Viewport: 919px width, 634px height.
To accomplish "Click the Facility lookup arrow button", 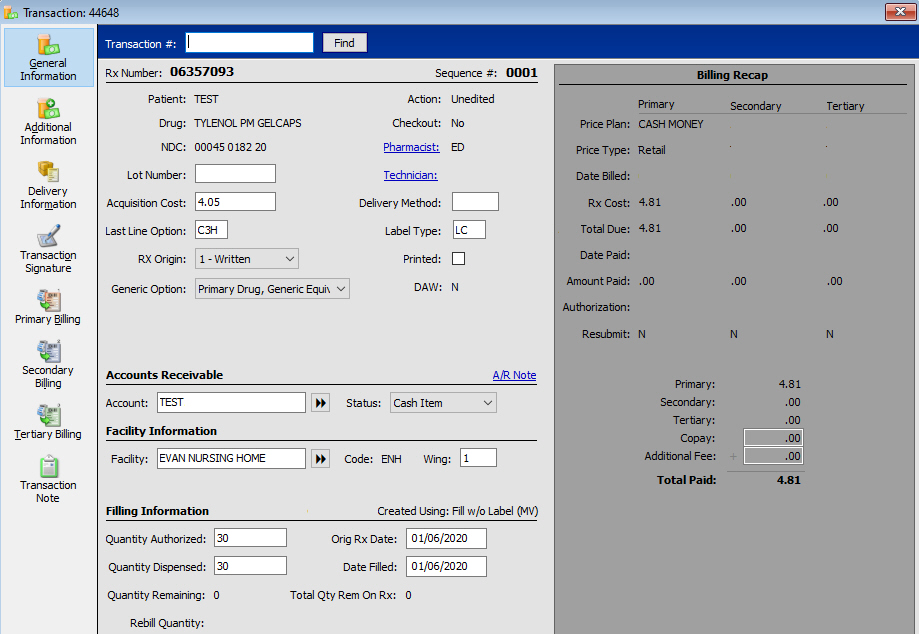I will coord(320,459).
